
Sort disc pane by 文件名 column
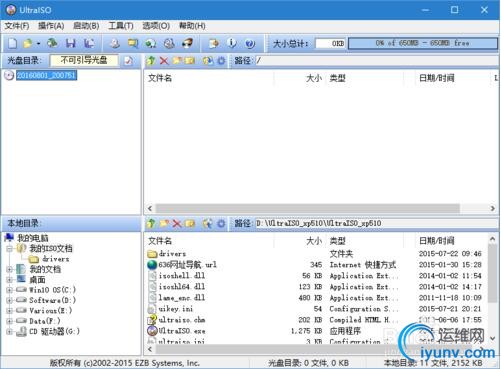tap(160, 78)
